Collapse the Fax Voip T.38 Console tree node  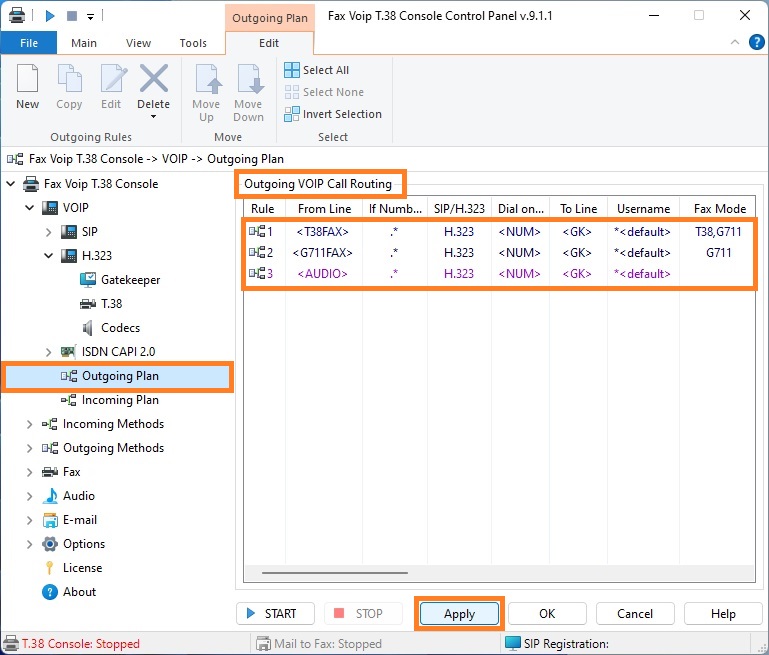pos(10,184)
